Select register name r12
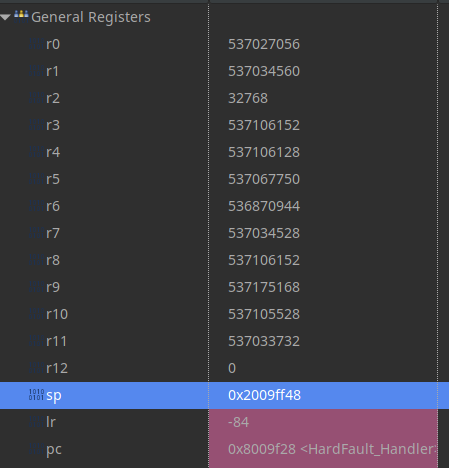Viewport: 449px width, 468px height. pos(57,368)
